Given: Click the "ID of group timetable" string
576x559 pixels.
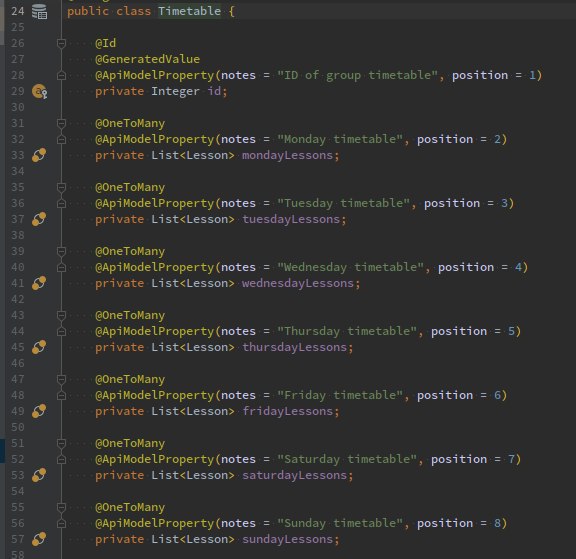Looking at the screenshot, I should 357,75.
